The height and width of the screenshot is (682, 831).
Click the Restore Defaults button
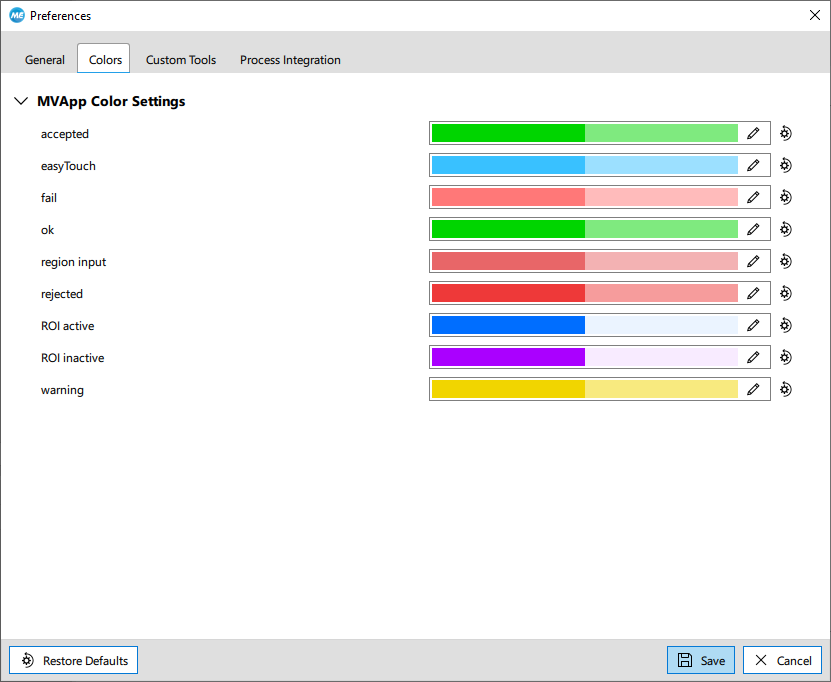coord(74,660)
